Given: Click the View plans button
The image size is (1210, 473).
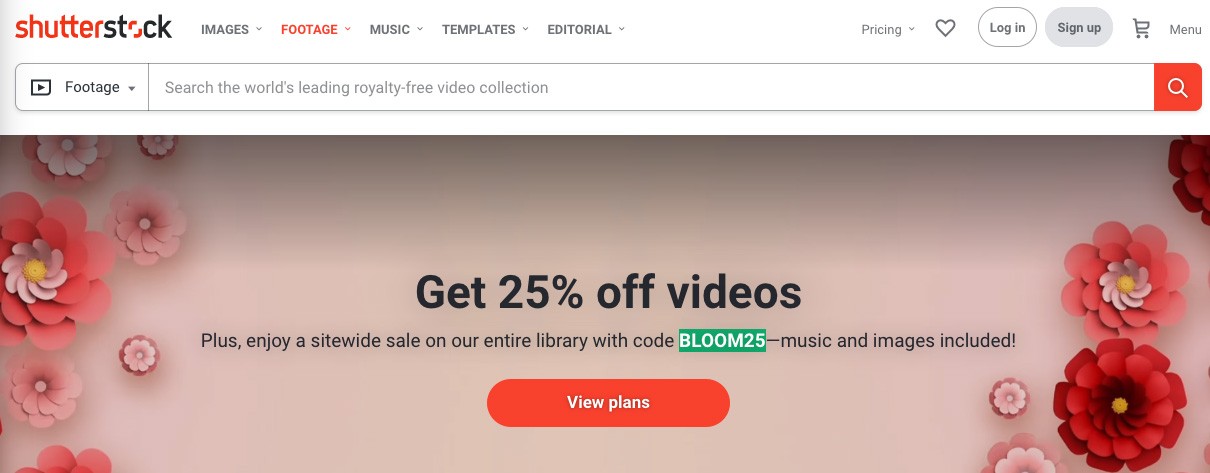Looking at the screenshot, I should [x=608, y=403].
